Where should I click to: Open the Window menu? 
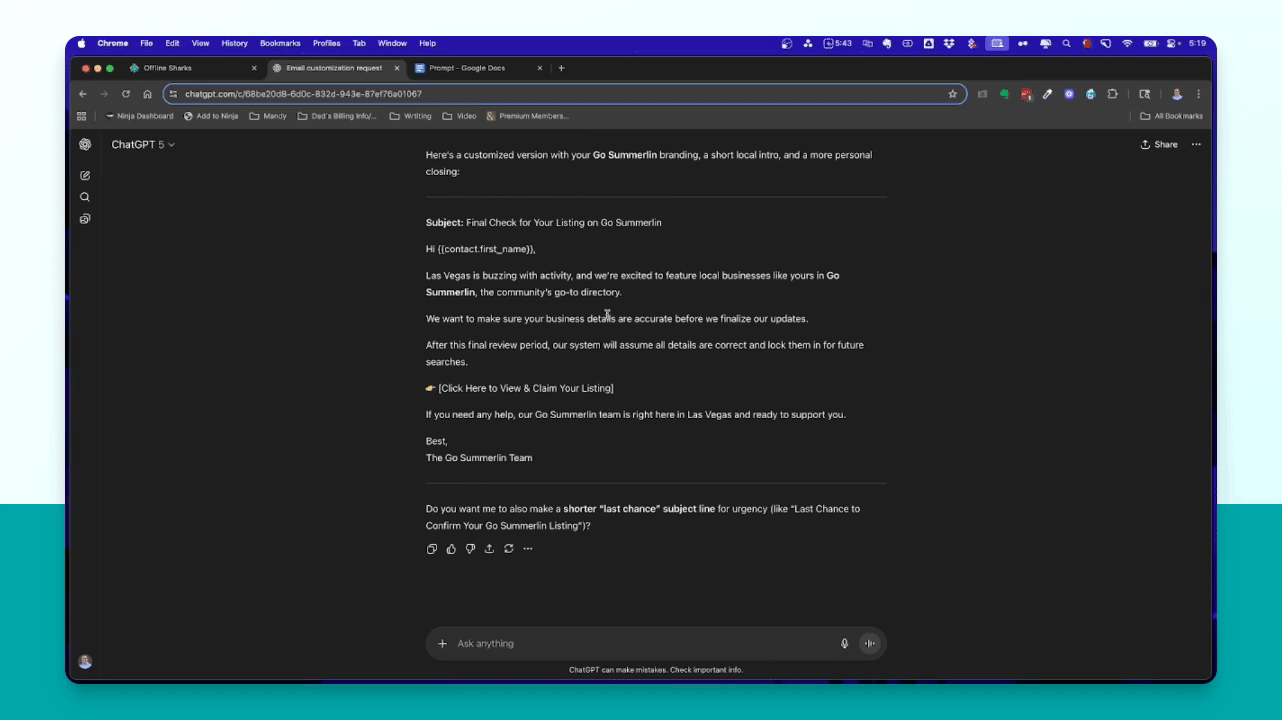click(392, 44)
